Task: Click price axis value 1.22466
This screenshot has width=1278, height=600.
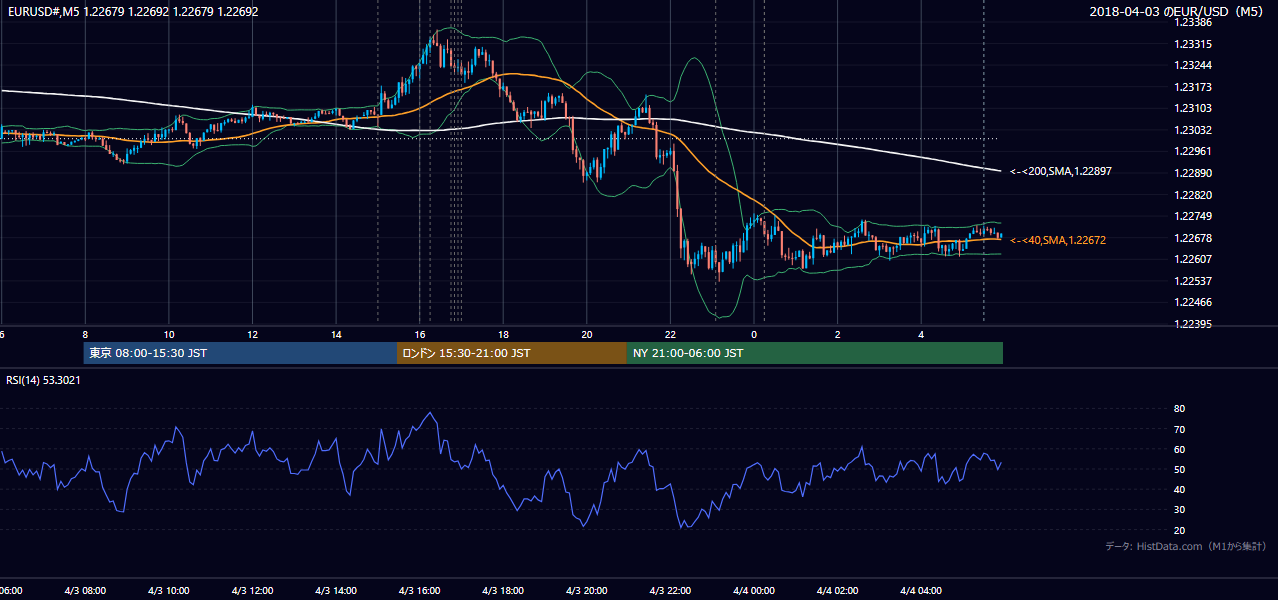Action: tap(1194, 302)
